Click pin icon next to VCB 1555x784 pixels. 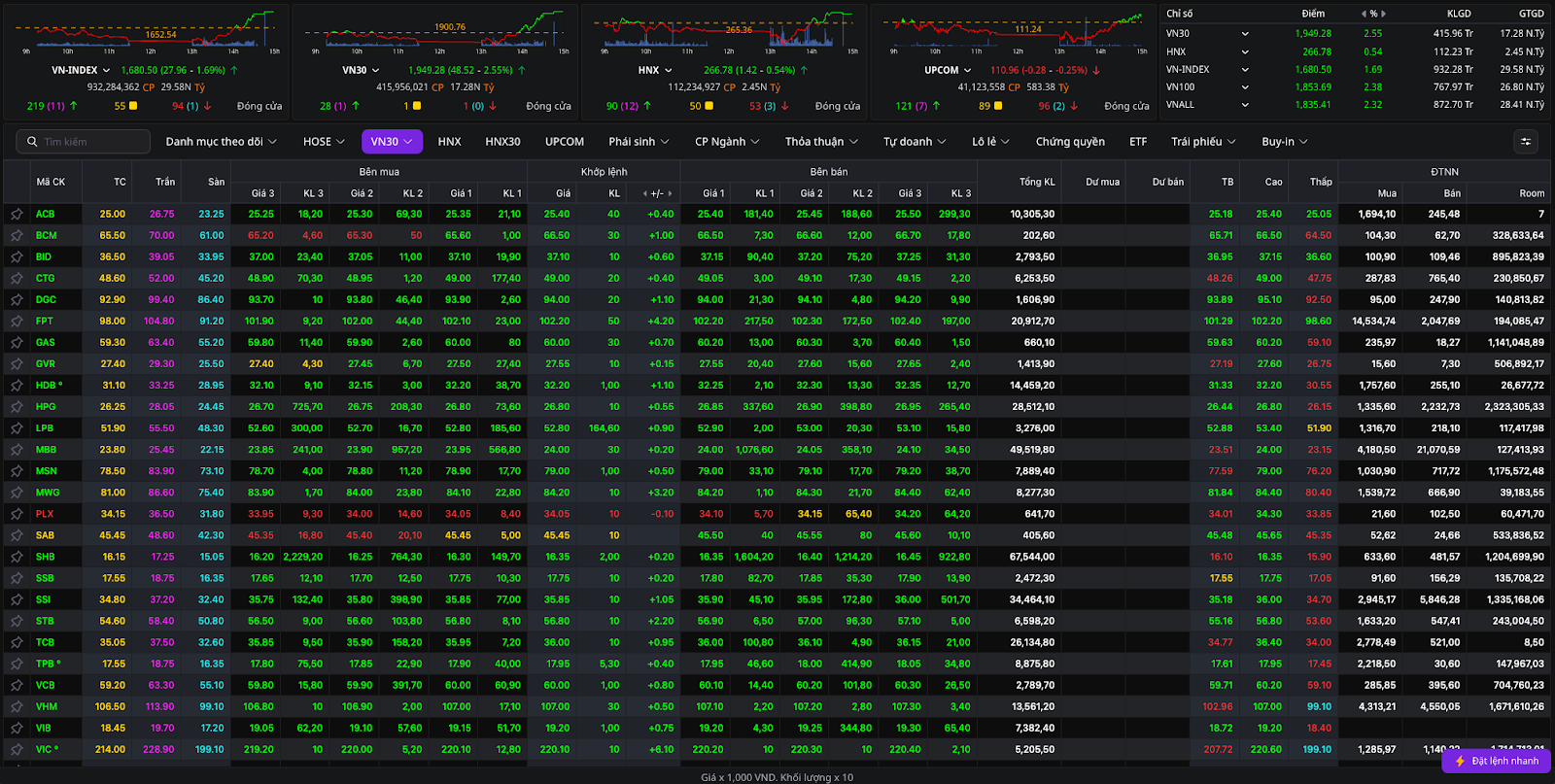(17, 685)
